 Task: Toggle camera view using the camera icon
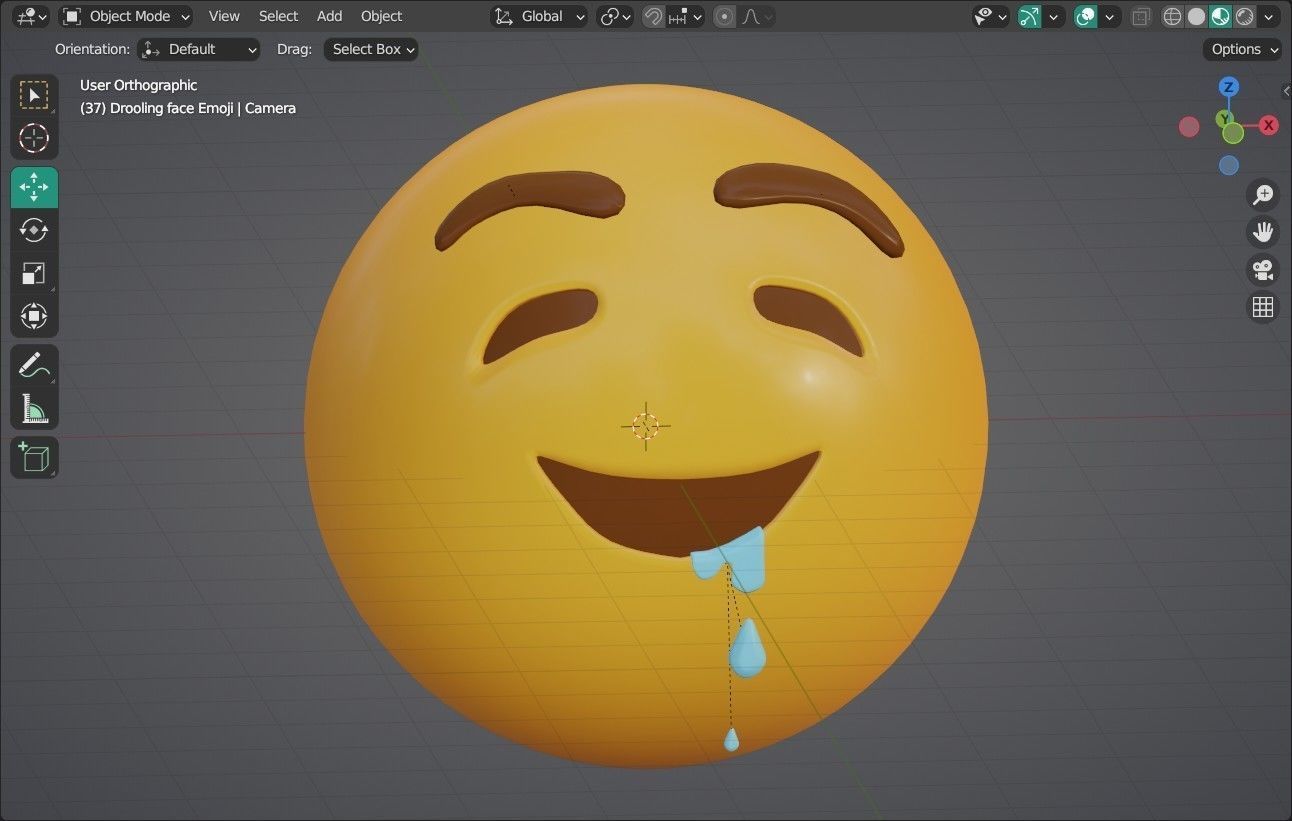click(x=1263, y=270)
